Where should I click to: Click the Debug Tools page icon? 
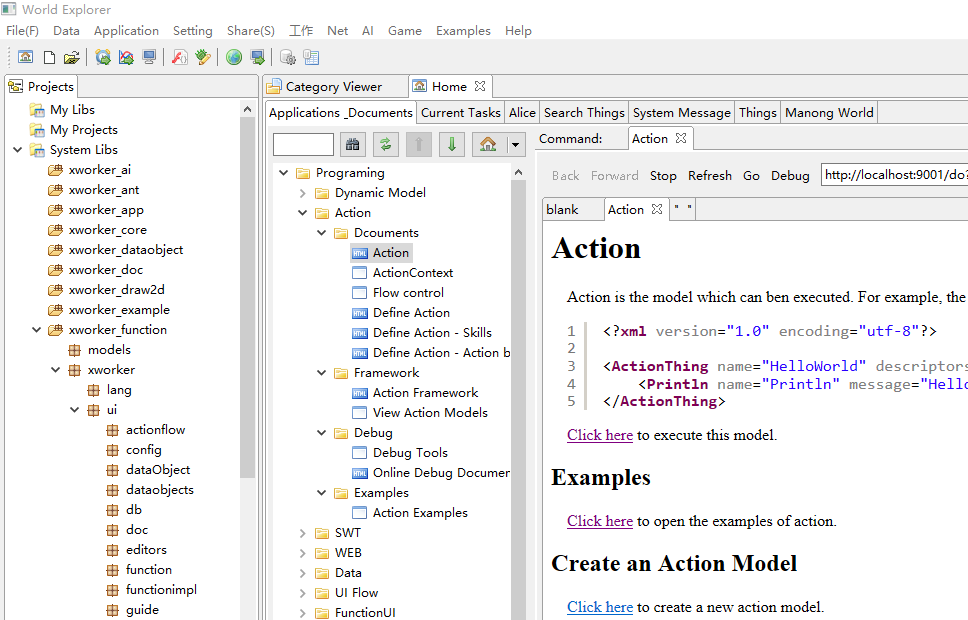click(x=359, y=453)
